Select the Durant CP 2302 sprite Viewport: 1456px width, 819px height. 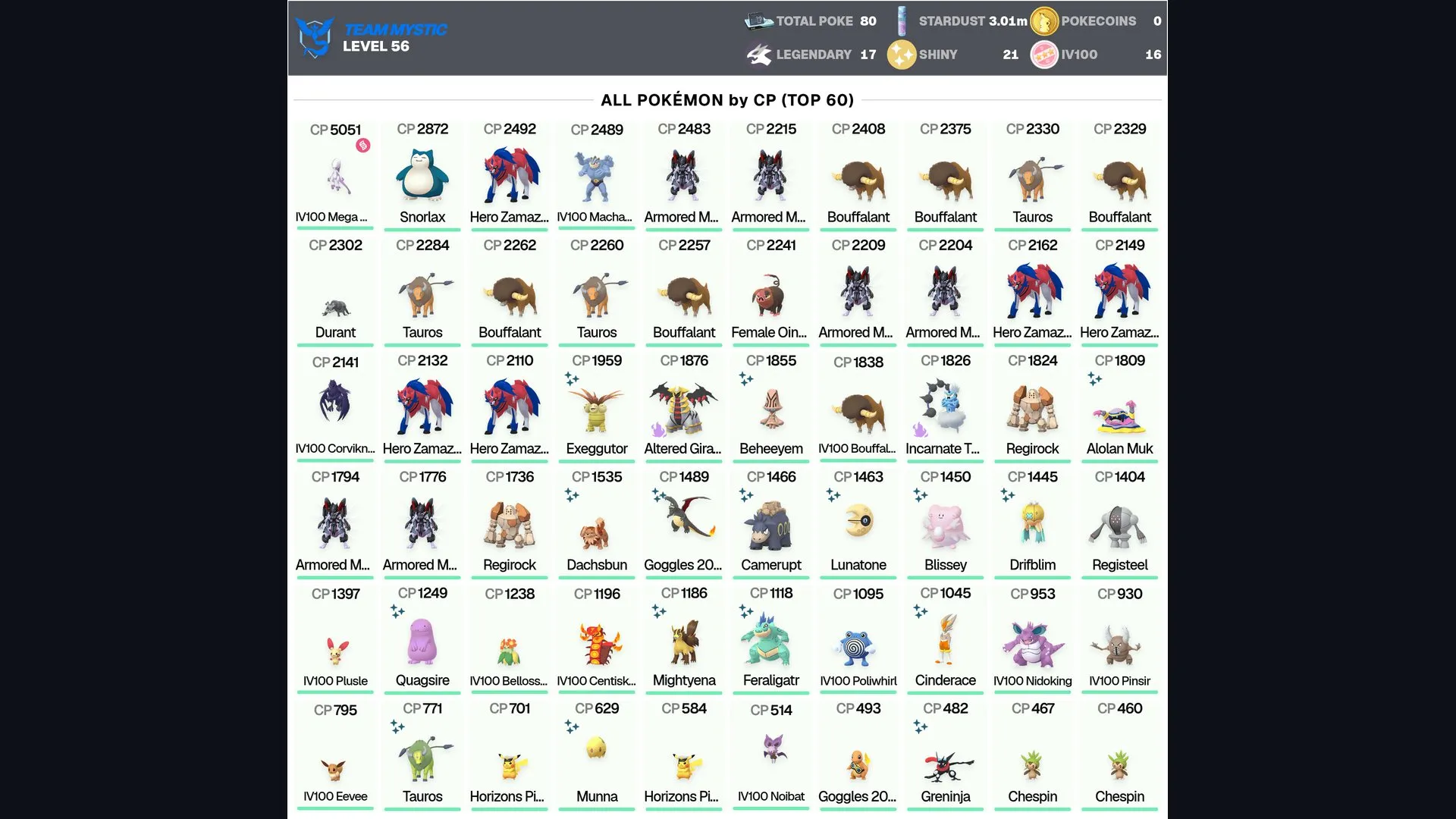coord(336,308)
